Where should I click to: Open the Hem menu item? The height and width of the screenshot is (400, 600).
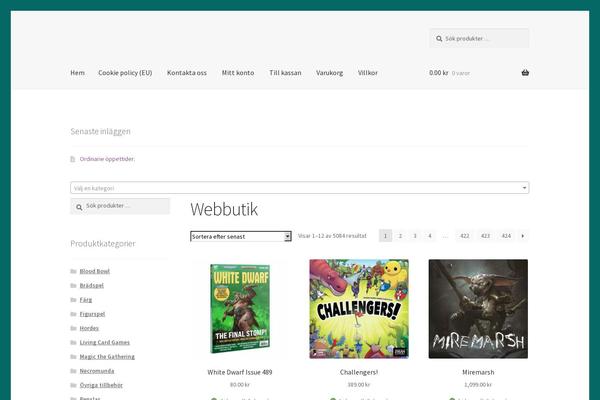point(78,73)
